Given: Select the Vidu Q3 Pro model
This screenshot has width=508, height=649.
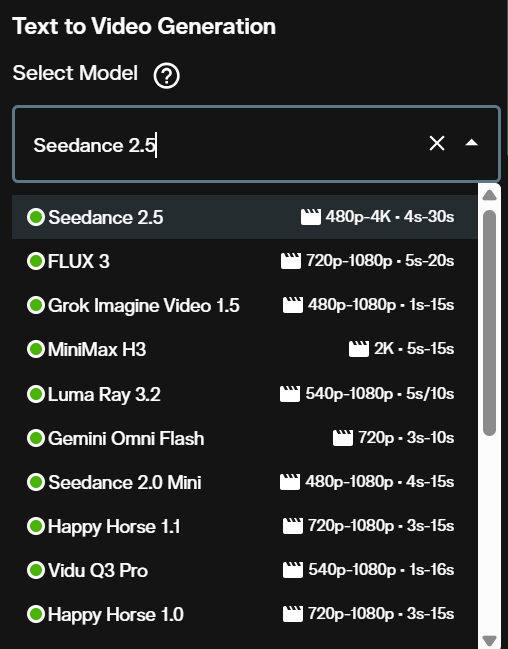Looking at the screenshot, I should click(x=245, y=570).
